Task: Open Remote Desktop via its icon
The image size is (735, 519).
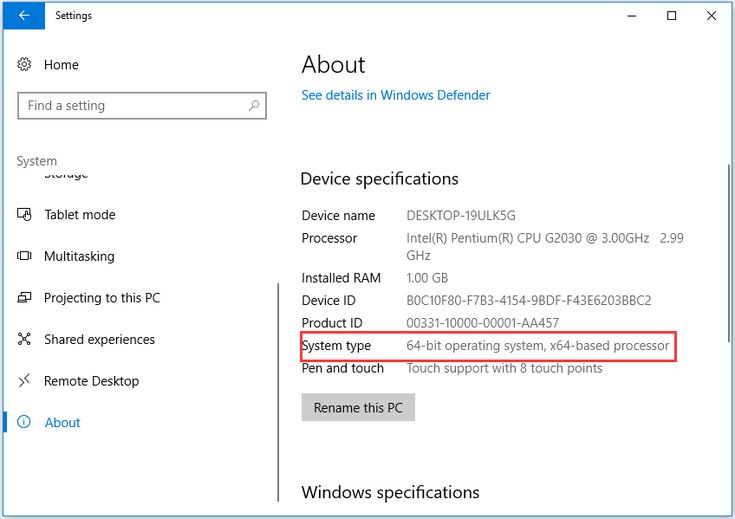Action: [25, 381]
